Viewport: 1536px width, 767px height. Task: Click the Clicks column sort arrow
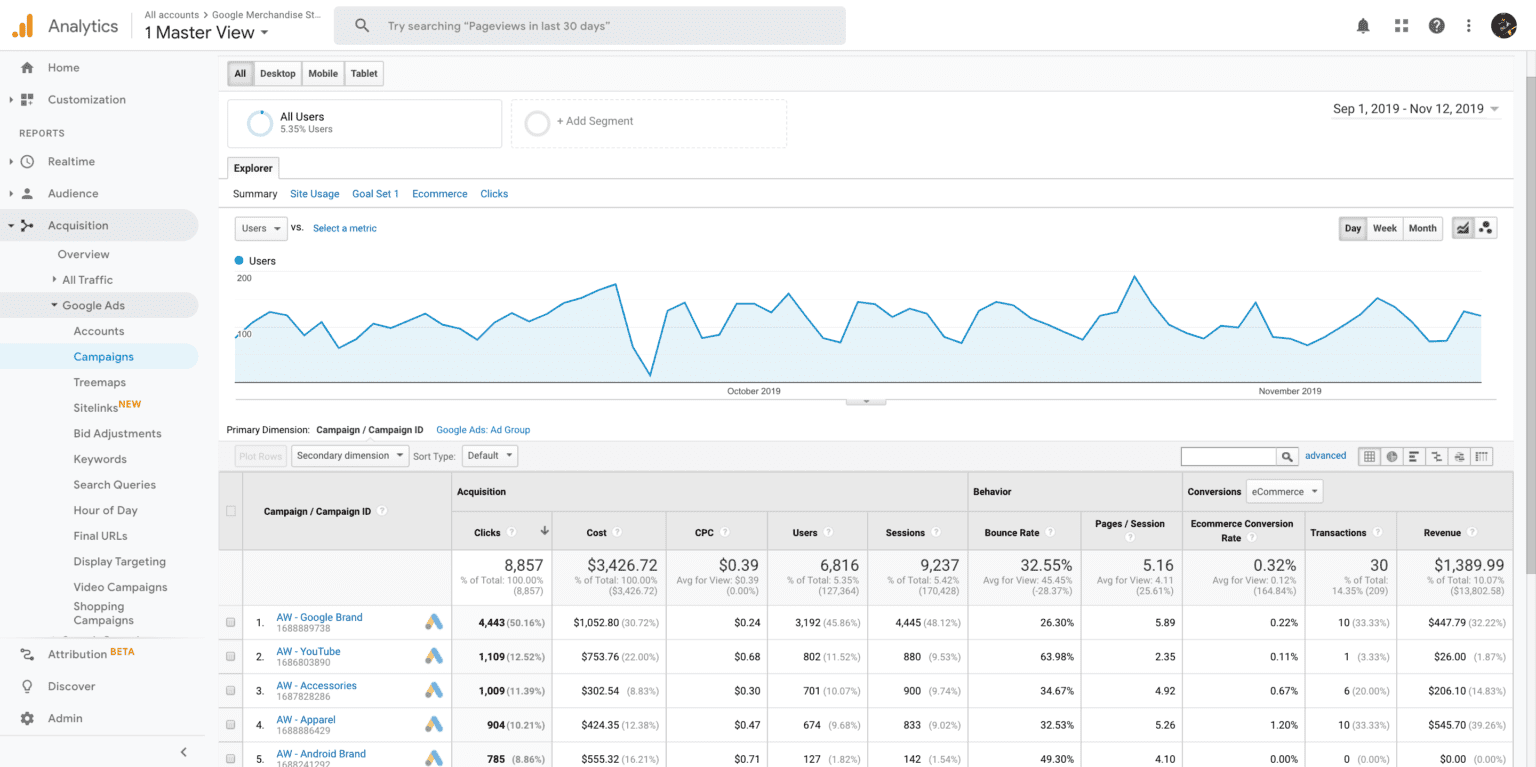point(545,531)
